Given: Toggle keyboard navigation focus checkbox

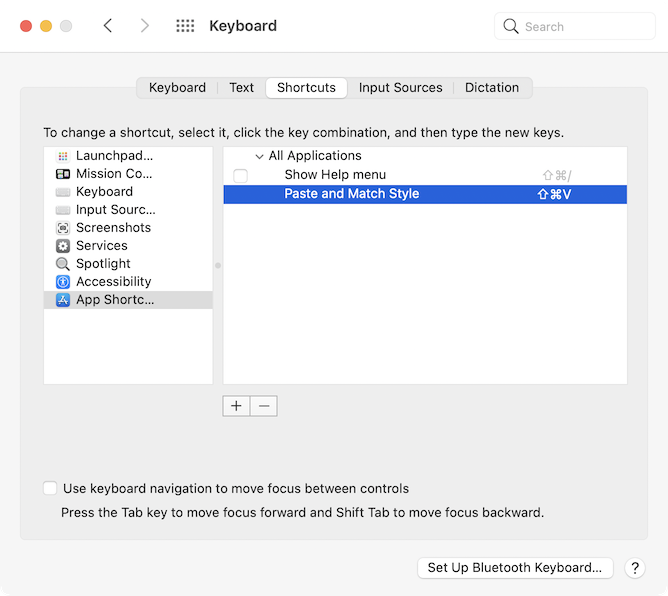Looking at the screenshot, I should (x=50, y=489).
